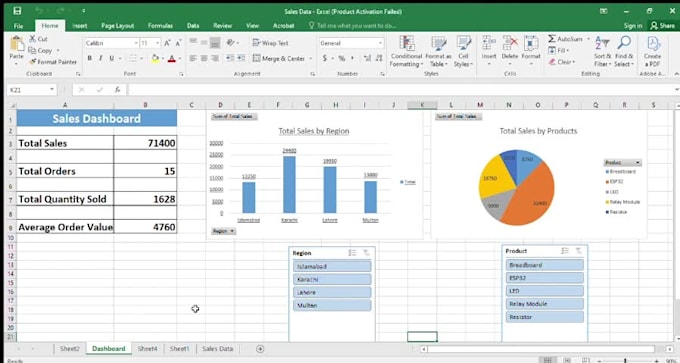Click the Paste icon in Clipboard group
The height and width of the screenshot is (363, 680).
point(16,44)
